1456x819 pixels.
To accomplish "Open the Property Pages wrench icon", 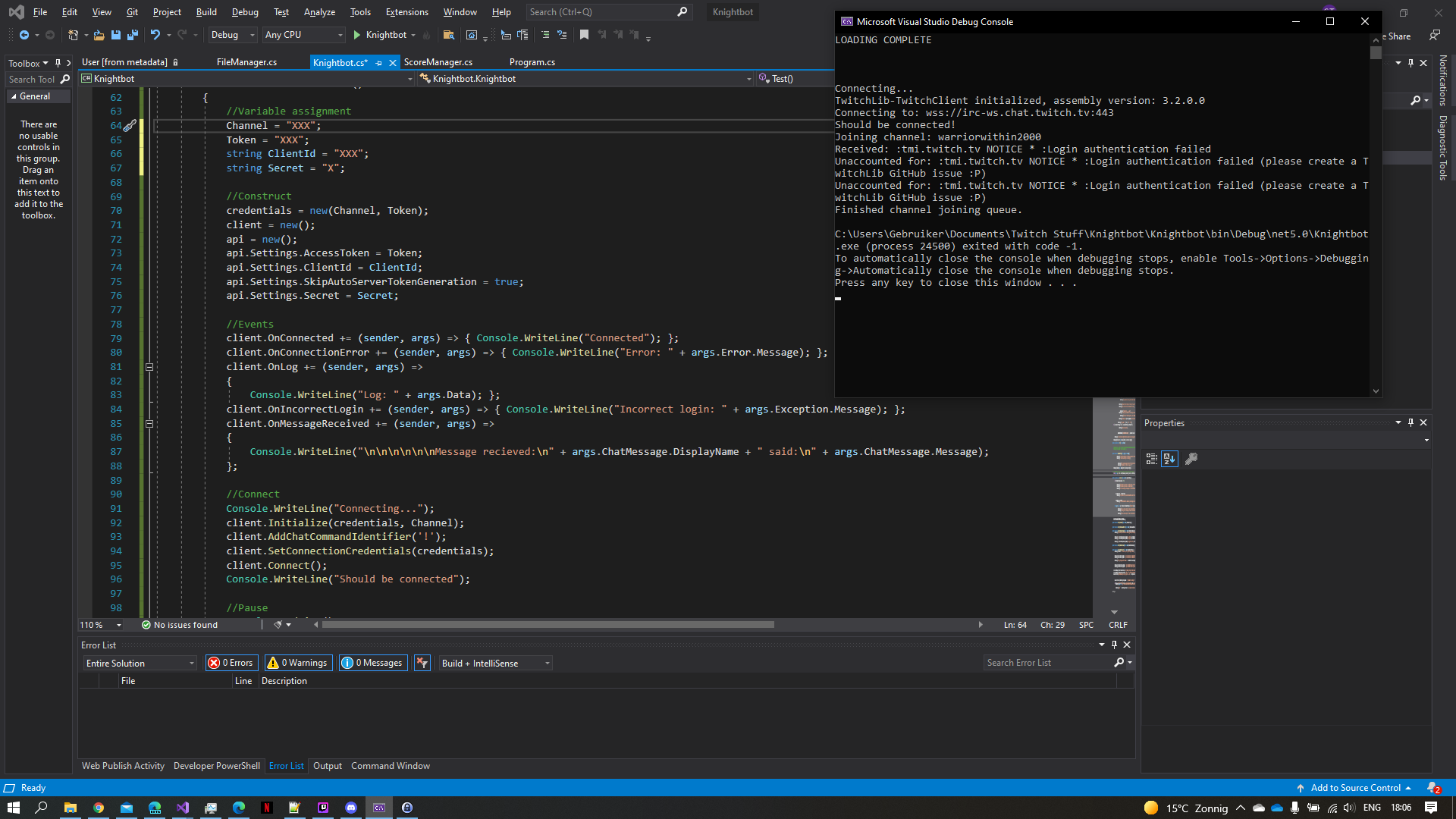I will coord(1192,459).
